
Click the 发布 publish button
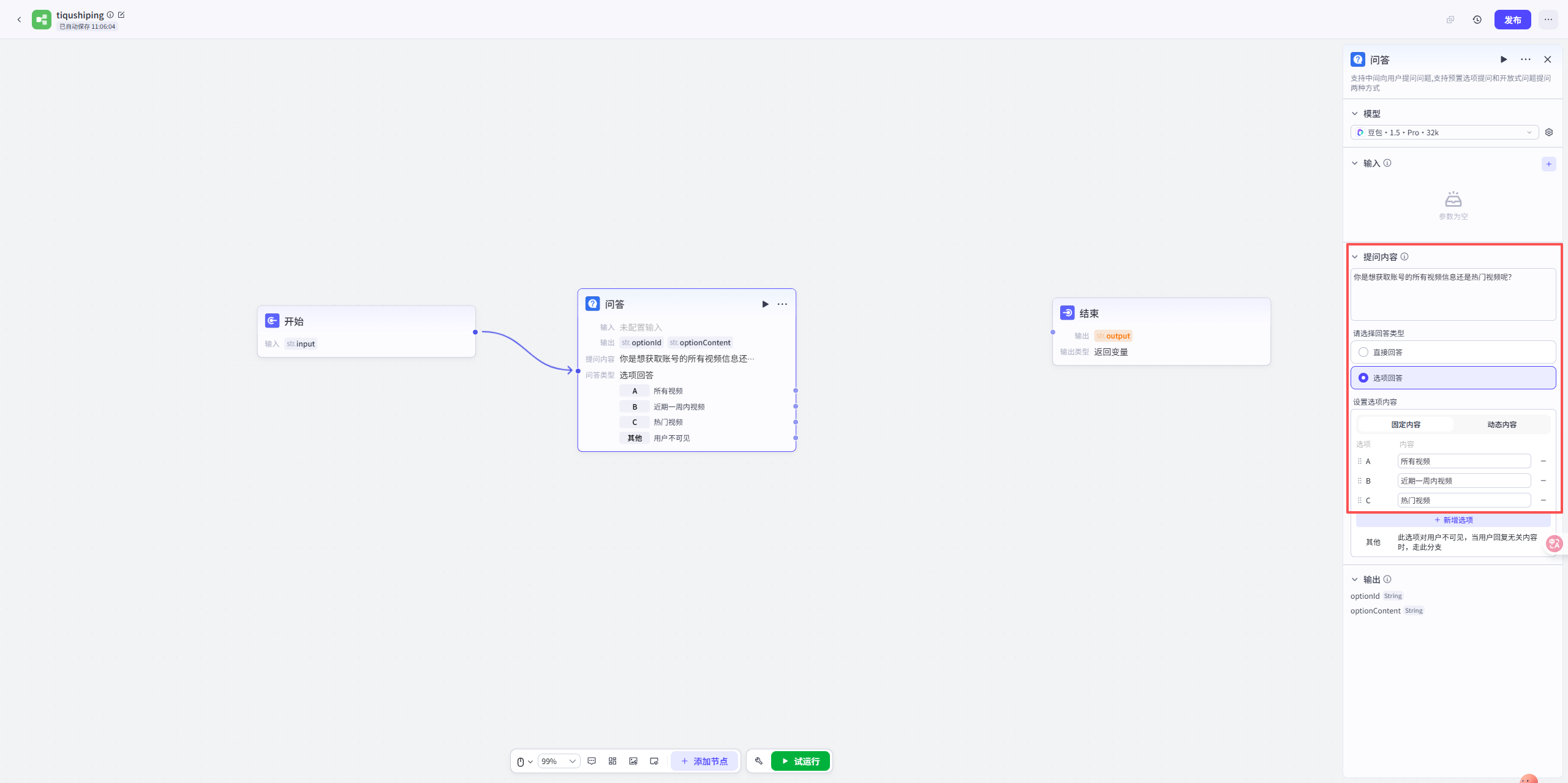coord(1512,20)
